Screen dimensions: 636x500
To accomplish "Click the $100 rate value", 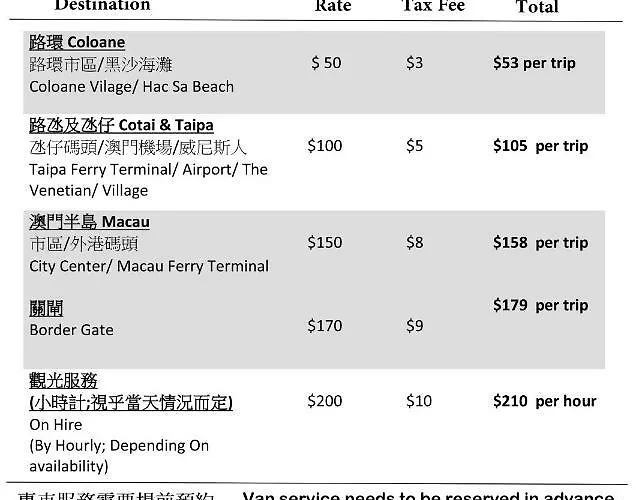I will coord(325,146).
